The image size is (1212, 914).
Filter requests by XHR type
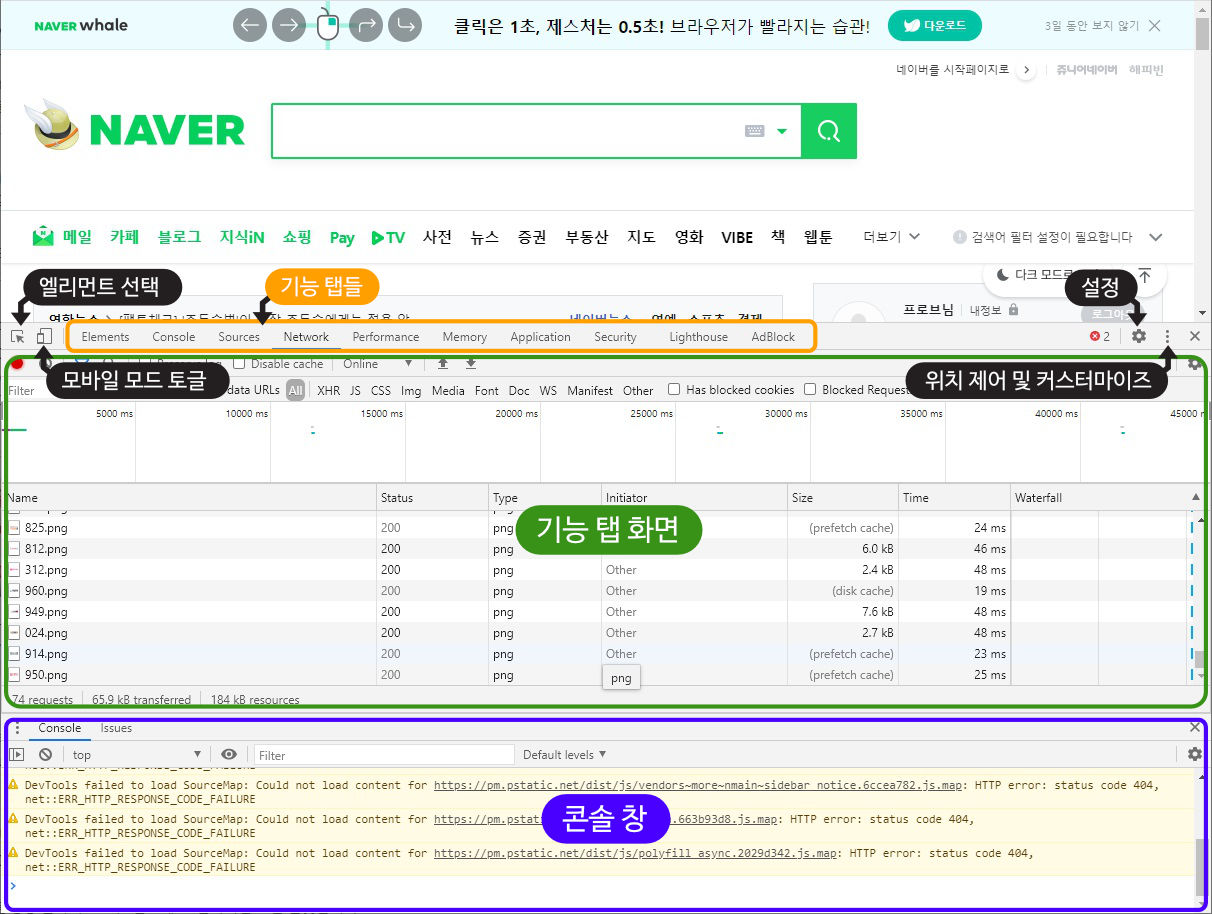point(328,391)
